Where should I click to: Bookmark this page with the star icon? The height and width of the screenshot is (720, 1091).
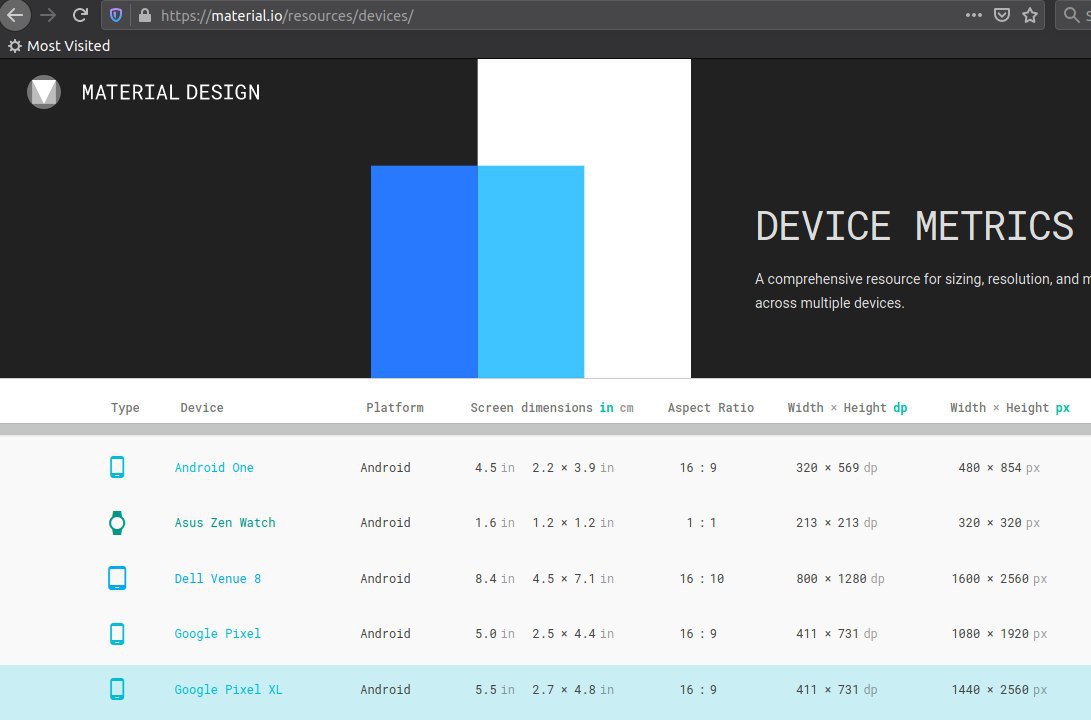(x=1030, y=15)
